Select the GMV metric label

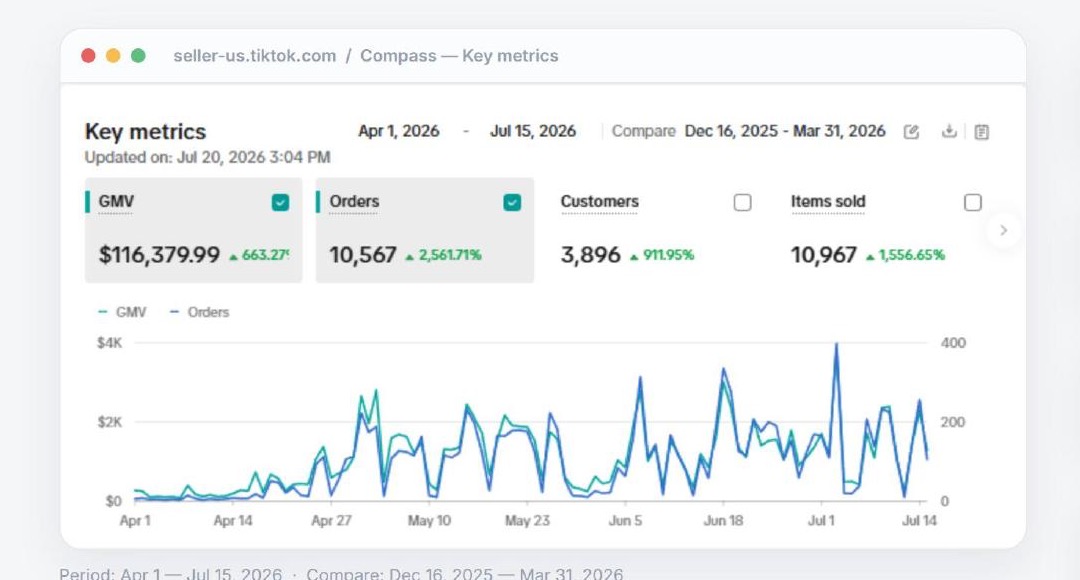click(116, 202)
